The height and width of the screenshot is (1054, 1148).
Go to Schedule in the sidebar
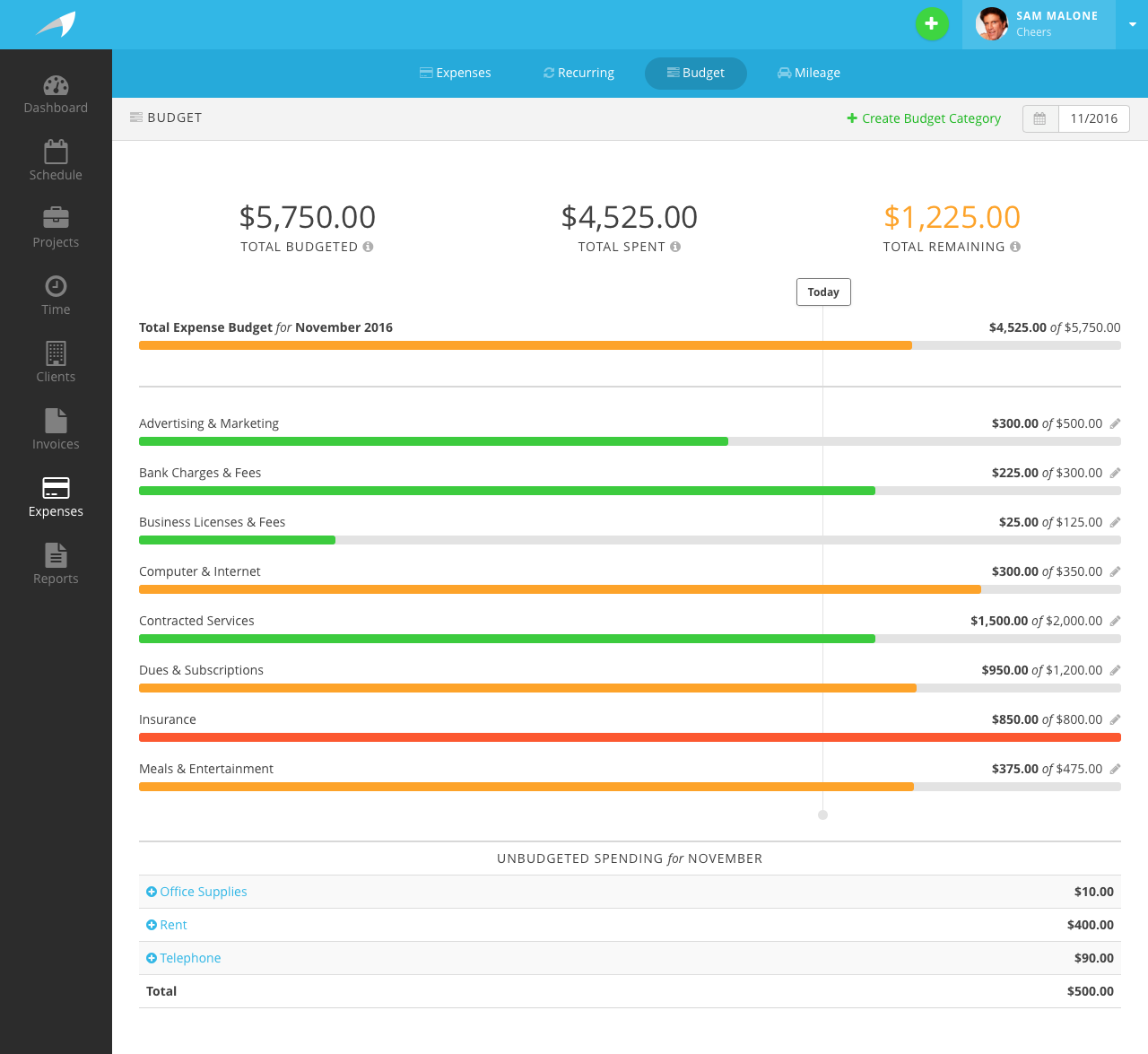pos(56,161)
